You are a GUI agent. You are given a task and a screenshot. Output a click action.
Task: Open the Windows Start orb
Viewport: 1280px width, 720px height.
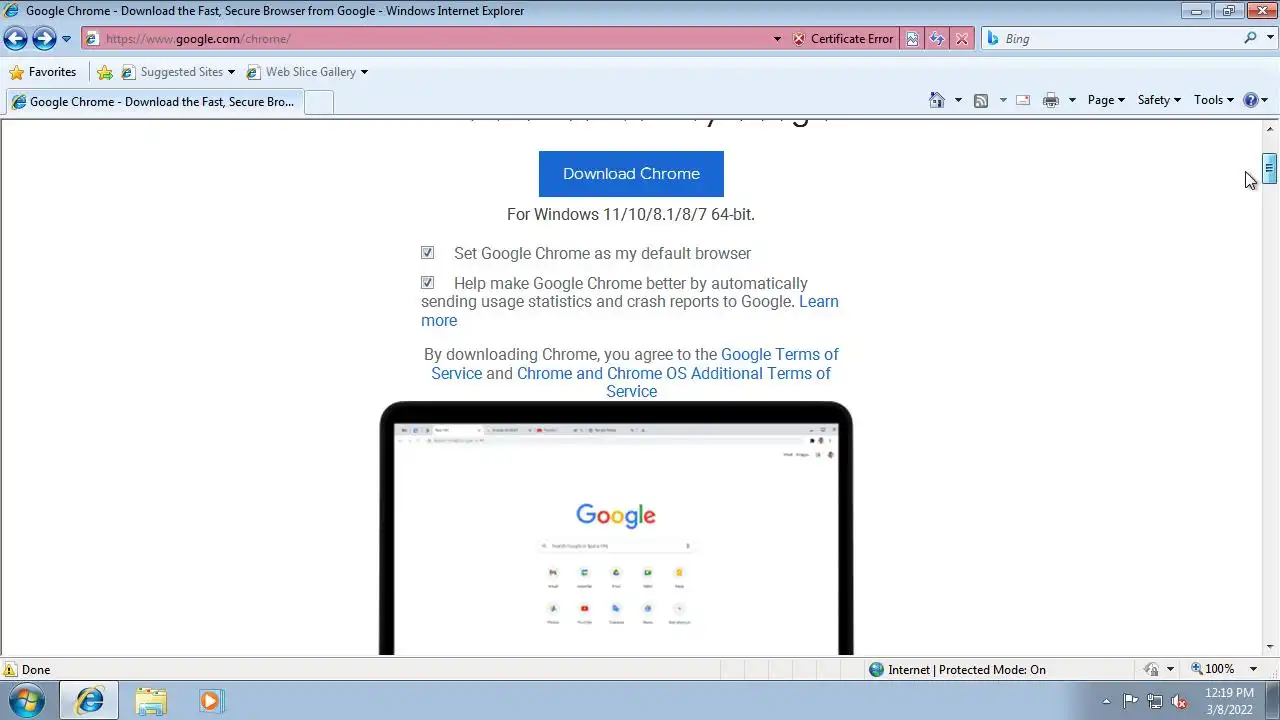pos(27,700)
